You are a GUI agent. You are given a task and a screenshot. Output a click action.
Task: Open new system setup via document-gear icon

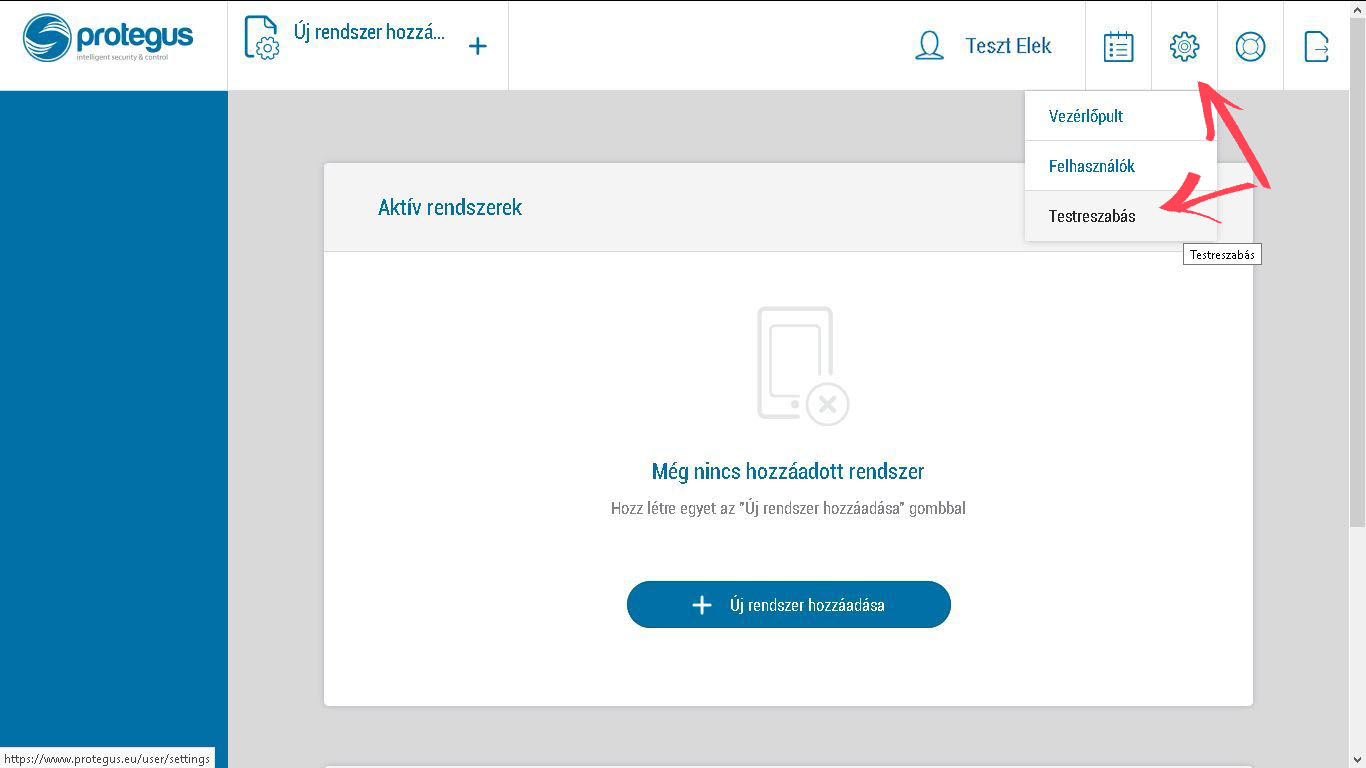[260, 40]
